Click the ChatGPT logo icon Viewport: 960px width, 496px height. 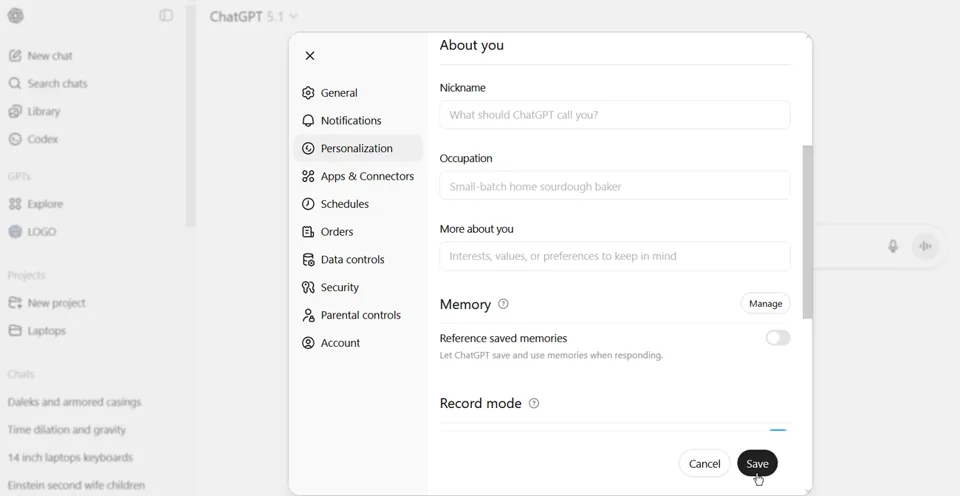[16, 16]
